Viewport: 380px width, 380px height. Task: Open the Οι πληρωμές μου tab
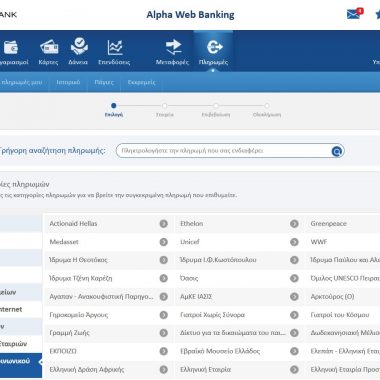click(x=21, y=82)
